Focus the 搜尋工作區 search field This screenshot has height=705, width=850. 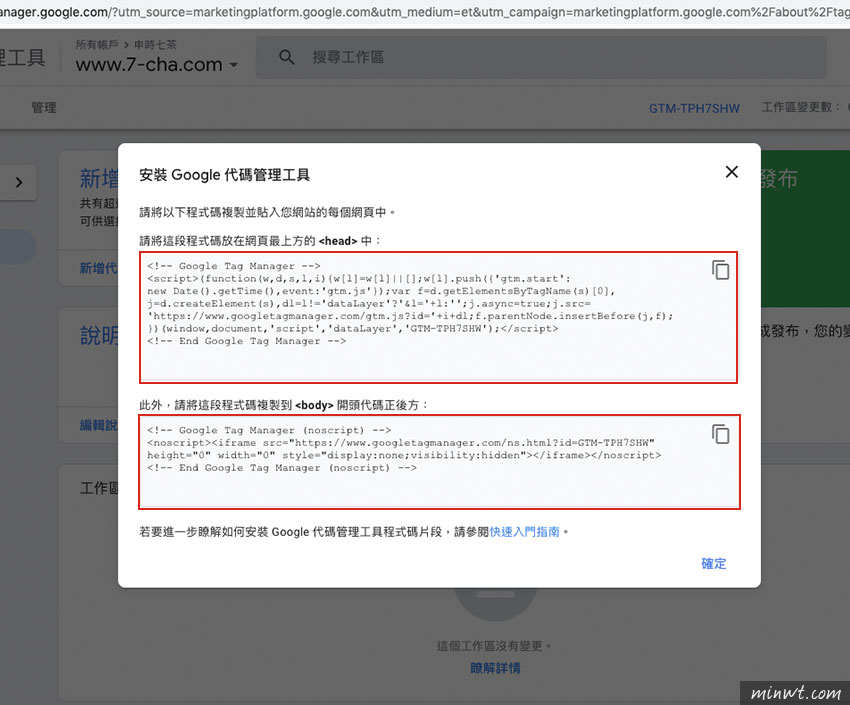click(541, 57)
